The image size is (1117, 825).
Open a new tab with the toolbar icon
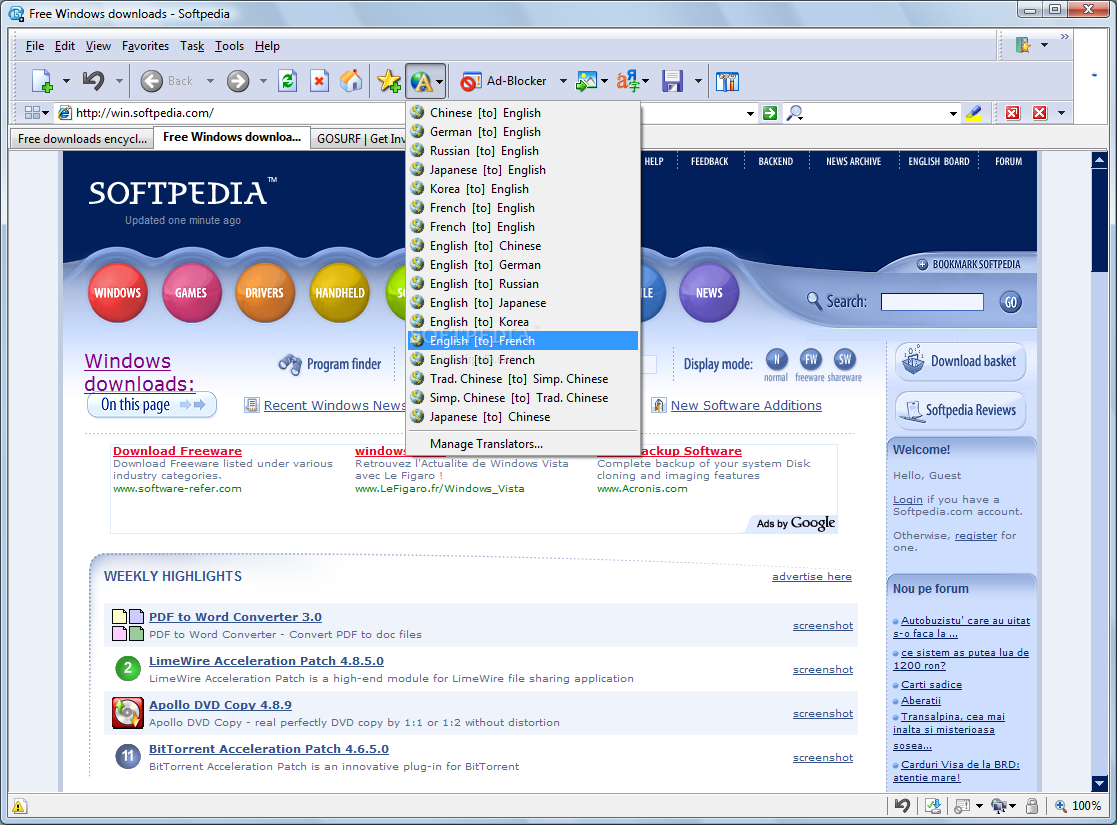(x=42, y=81)
